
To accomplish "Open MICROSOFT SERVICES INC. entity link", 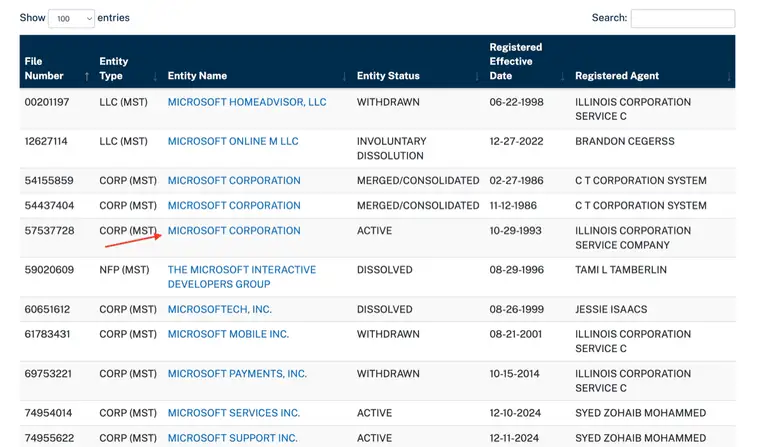I will 234,413.
